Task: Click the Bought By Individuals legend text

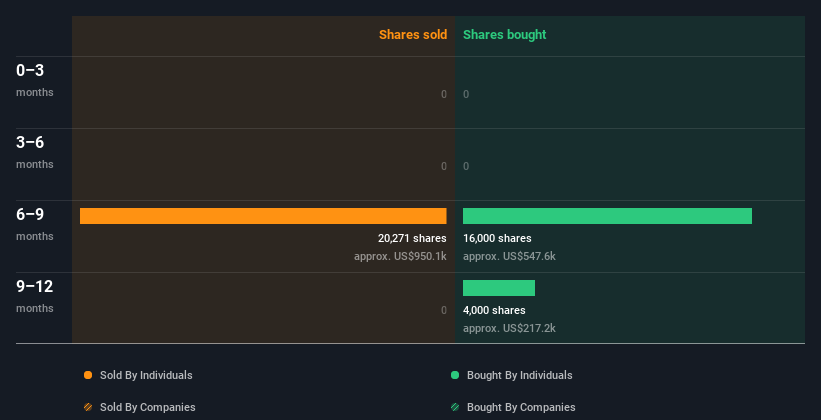Action: (519, 375)
